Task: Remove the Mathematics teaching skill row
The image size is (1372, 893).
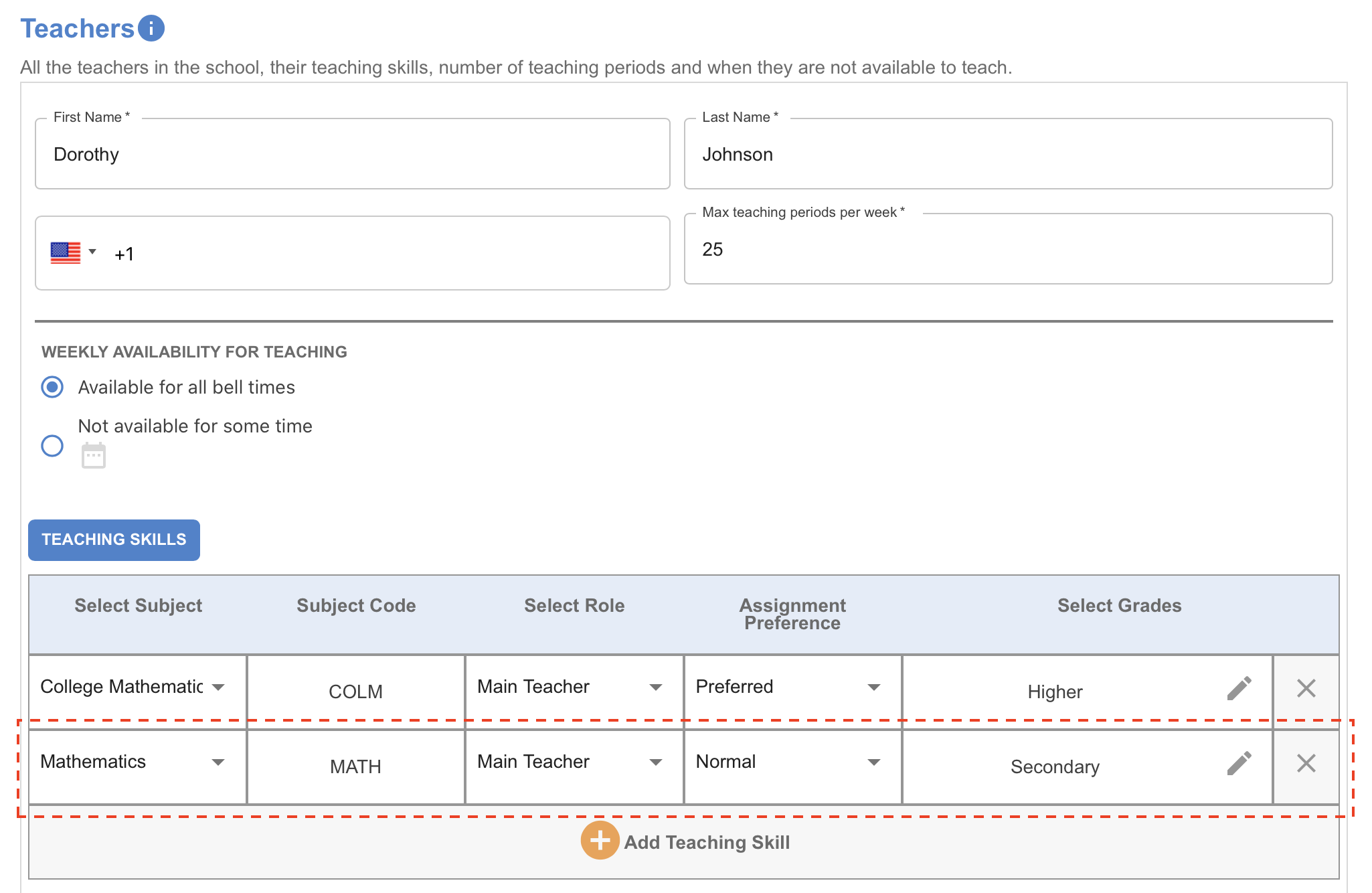Action: click(1306, 763)
